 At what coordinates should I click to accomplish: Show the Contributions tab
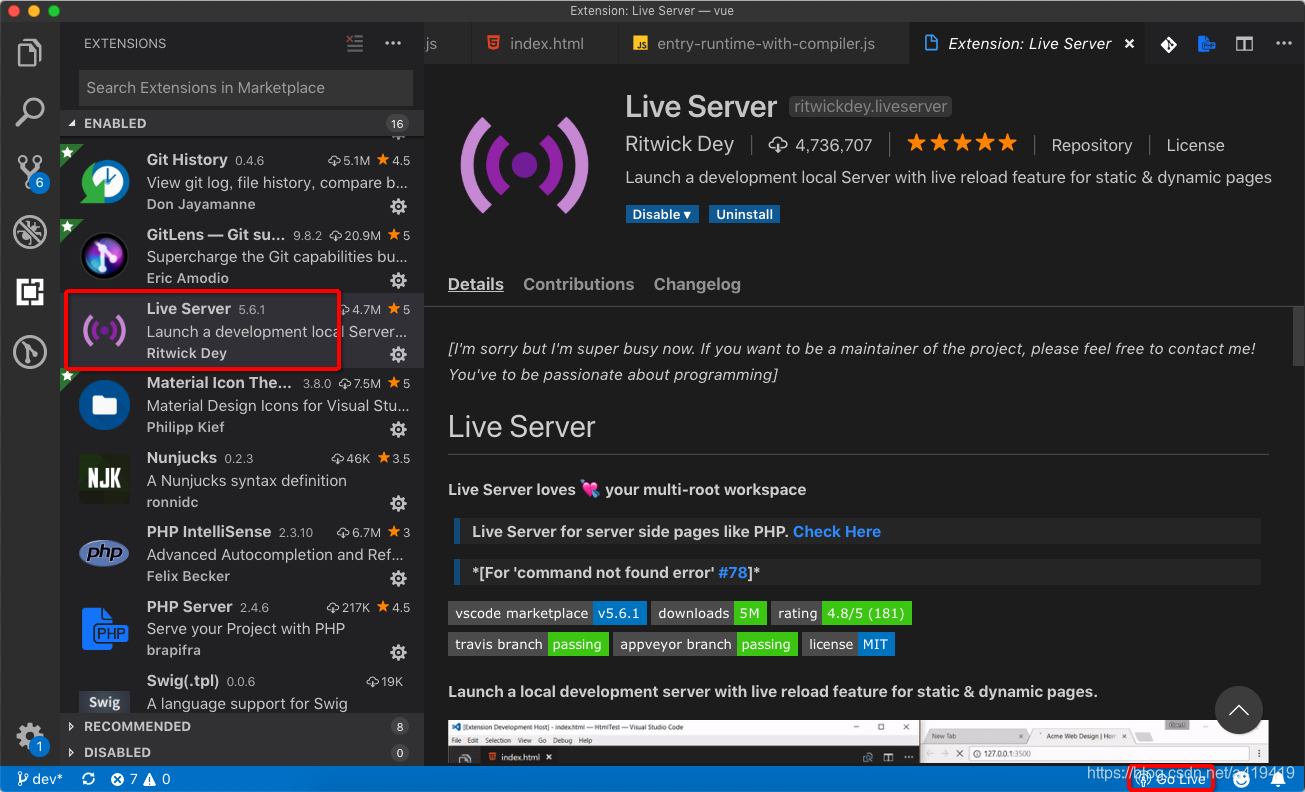pyautogui.click(x=579, y=284)
